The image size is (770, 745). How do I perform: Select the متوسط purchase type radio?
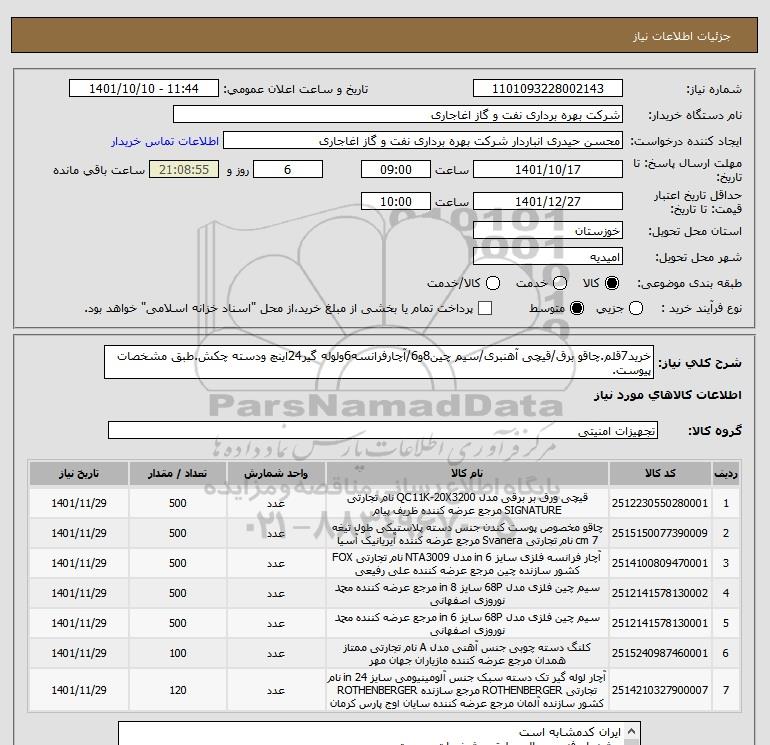pos(577,308)
